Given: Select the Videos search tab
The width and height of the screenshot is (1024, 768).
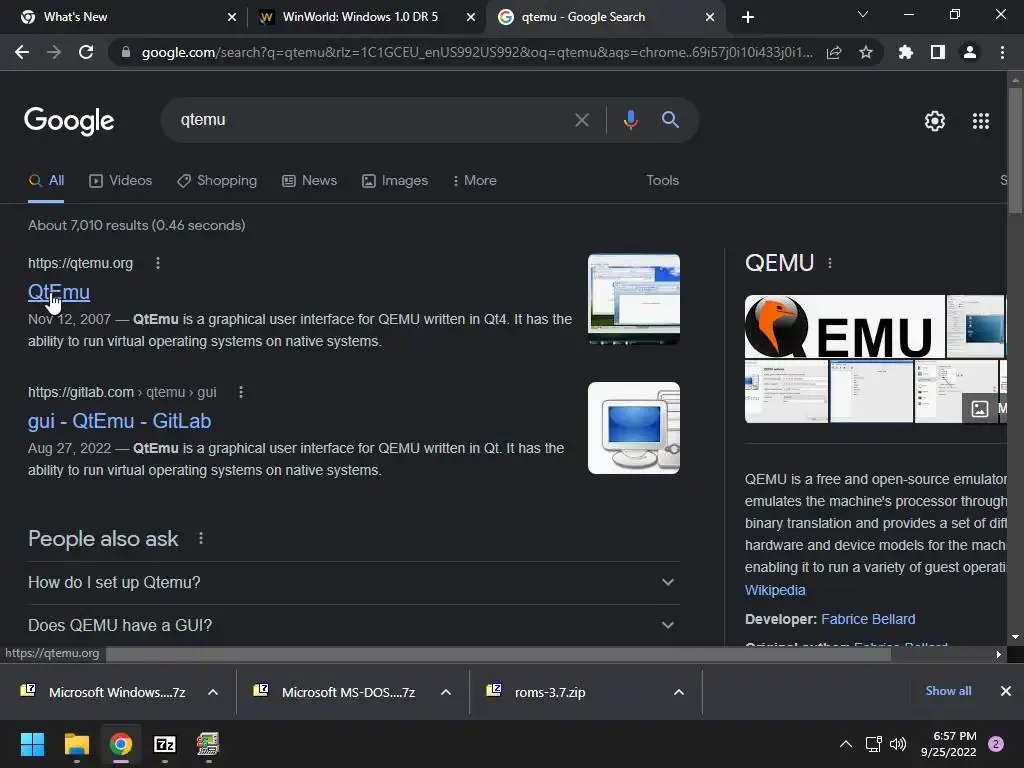Looking at the screenshot, I should coord(120,181).
